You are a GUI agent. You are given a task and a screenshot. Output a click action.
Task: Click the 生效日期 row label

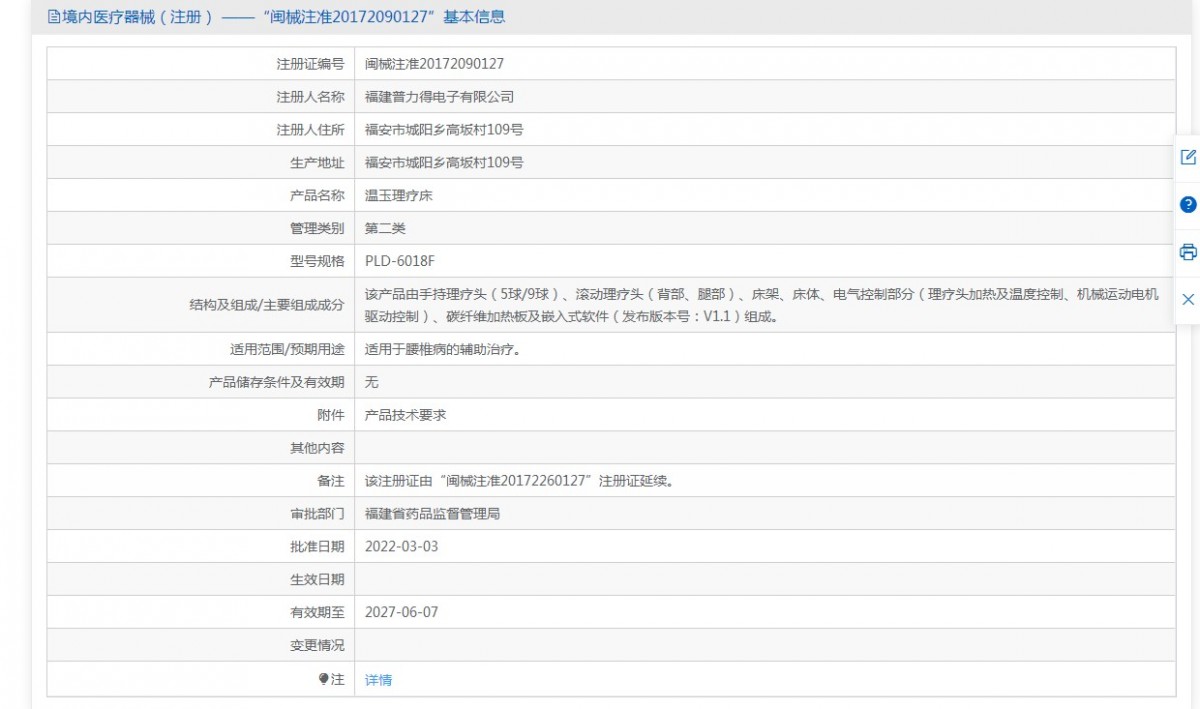point(317,579)
